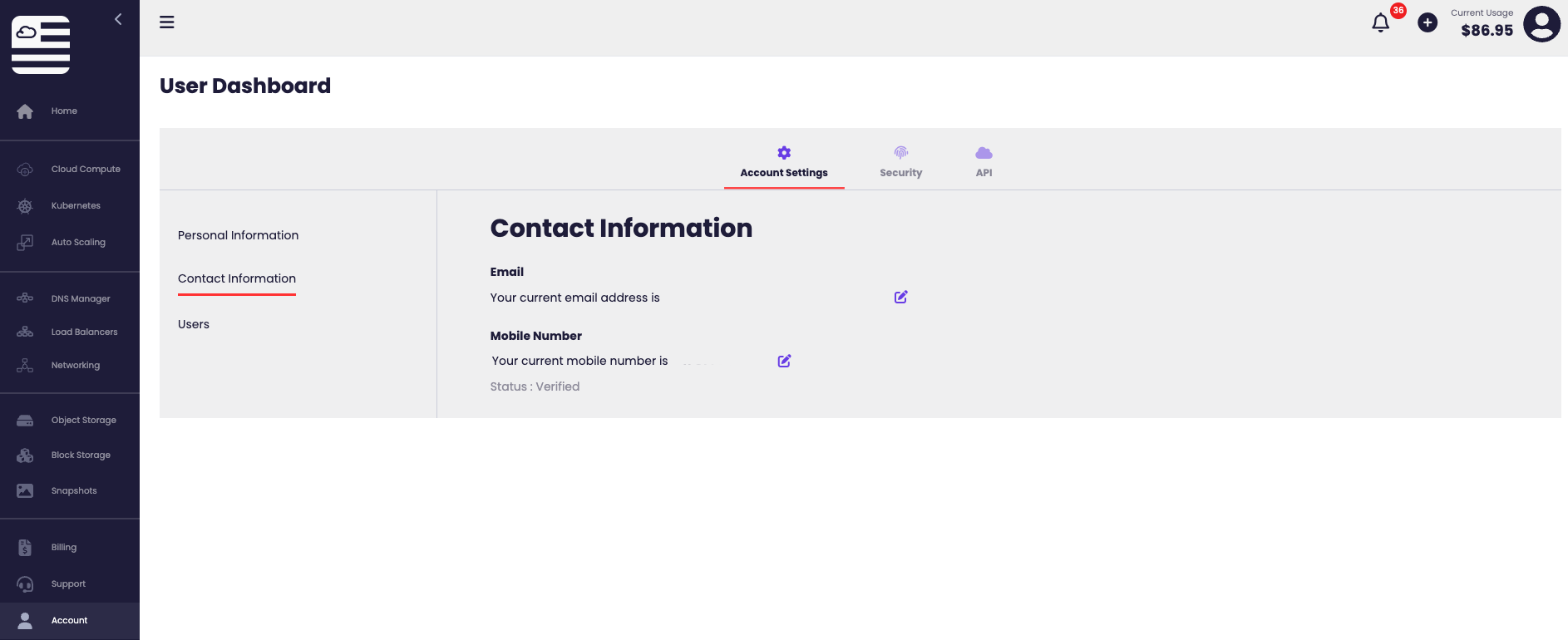The image size is (1568, 640).
Task: Open the Billing page
Action: click(64, 548)
